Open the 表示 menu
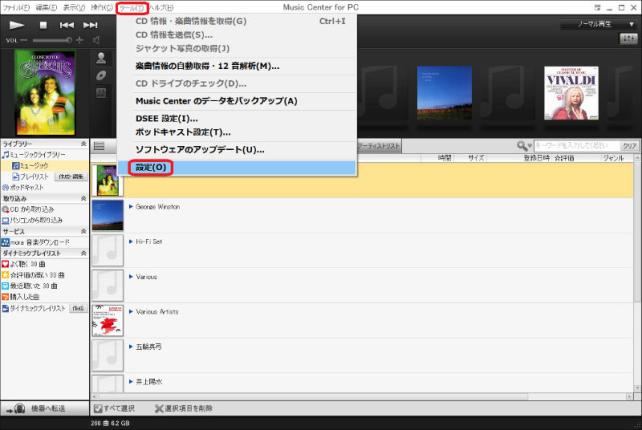The image size is (642, 430). pos(74,8)
